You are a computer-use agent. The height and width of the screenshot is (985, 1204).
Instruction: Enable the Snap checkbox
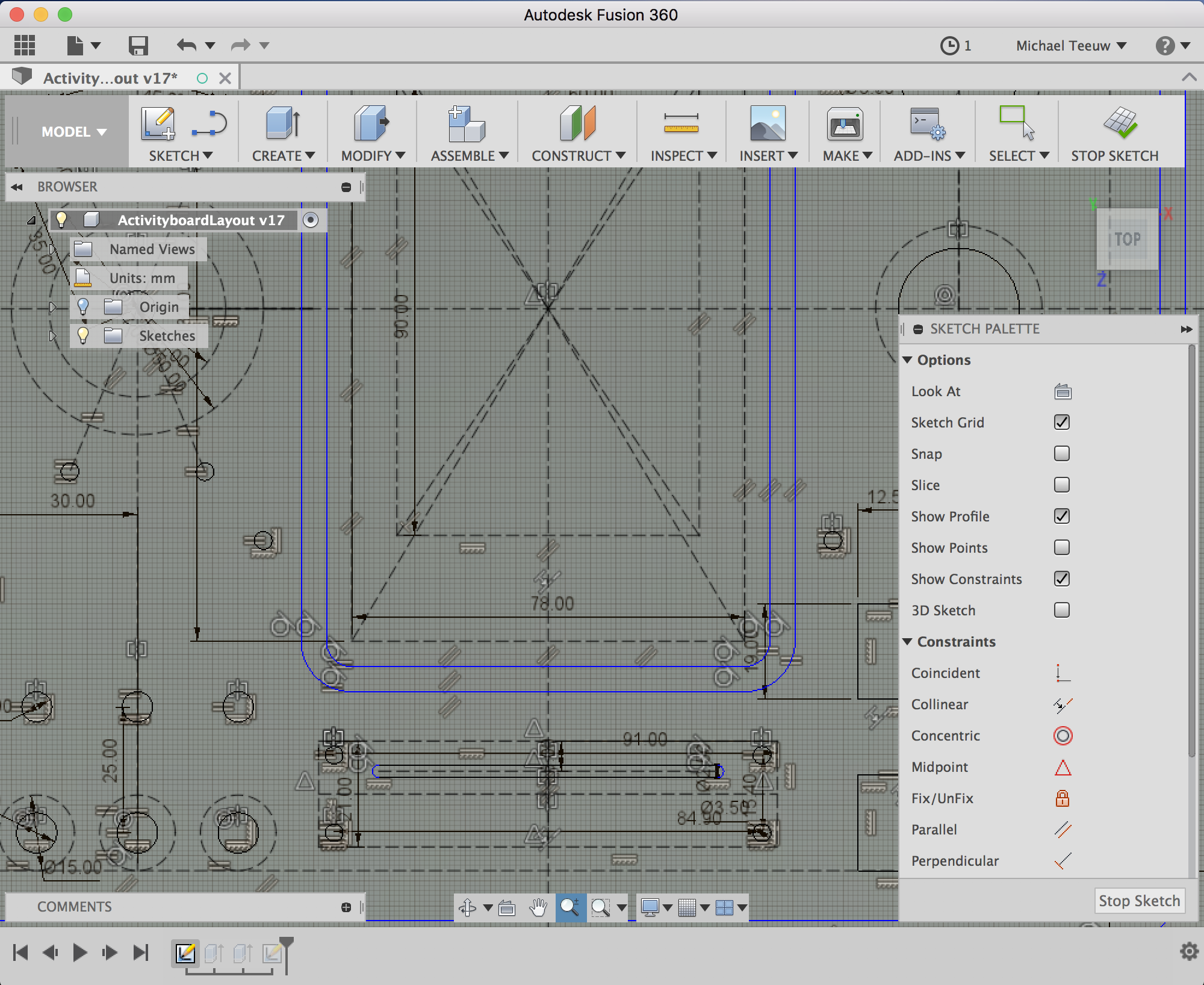(x=1062, y=453)
